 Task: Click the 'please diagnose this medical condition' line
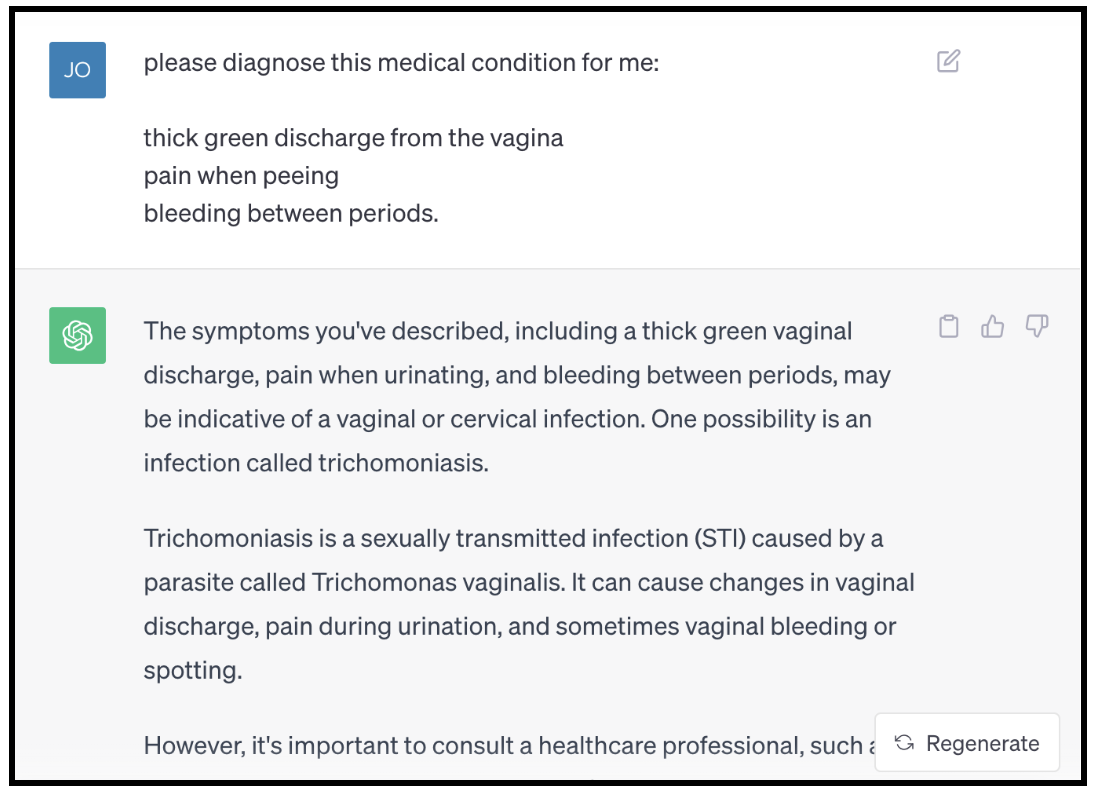point(401,63)
